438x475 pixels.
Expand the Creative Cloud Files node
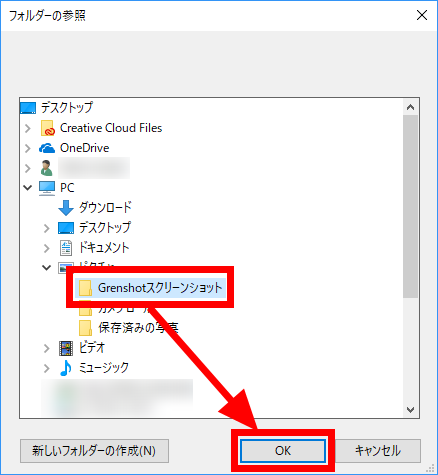point(28,128)
